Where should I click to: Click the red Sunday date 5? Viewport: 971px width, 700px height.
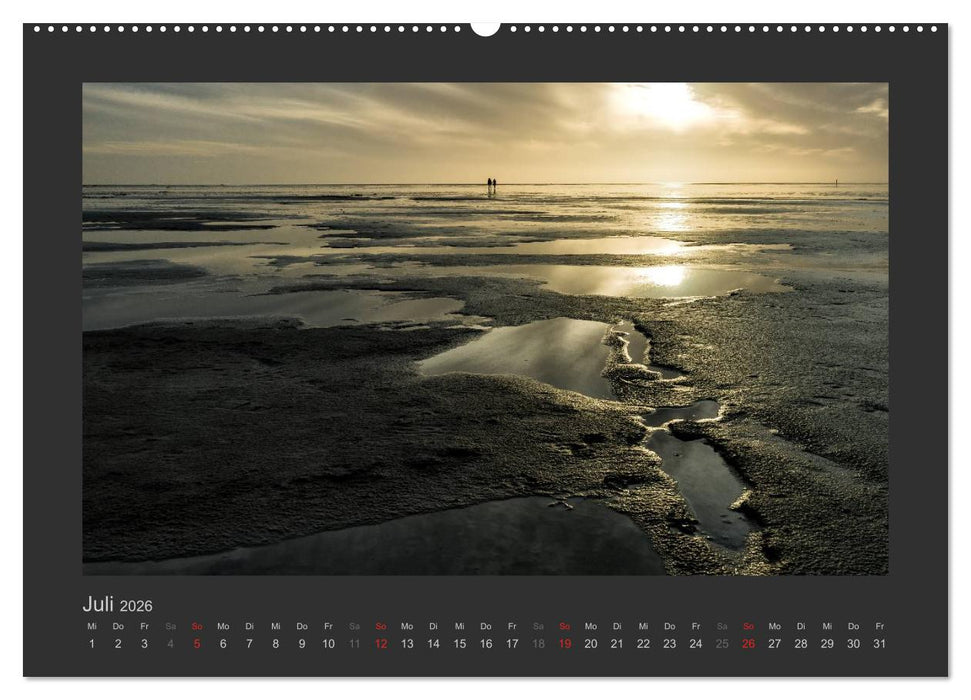[197, 645]
